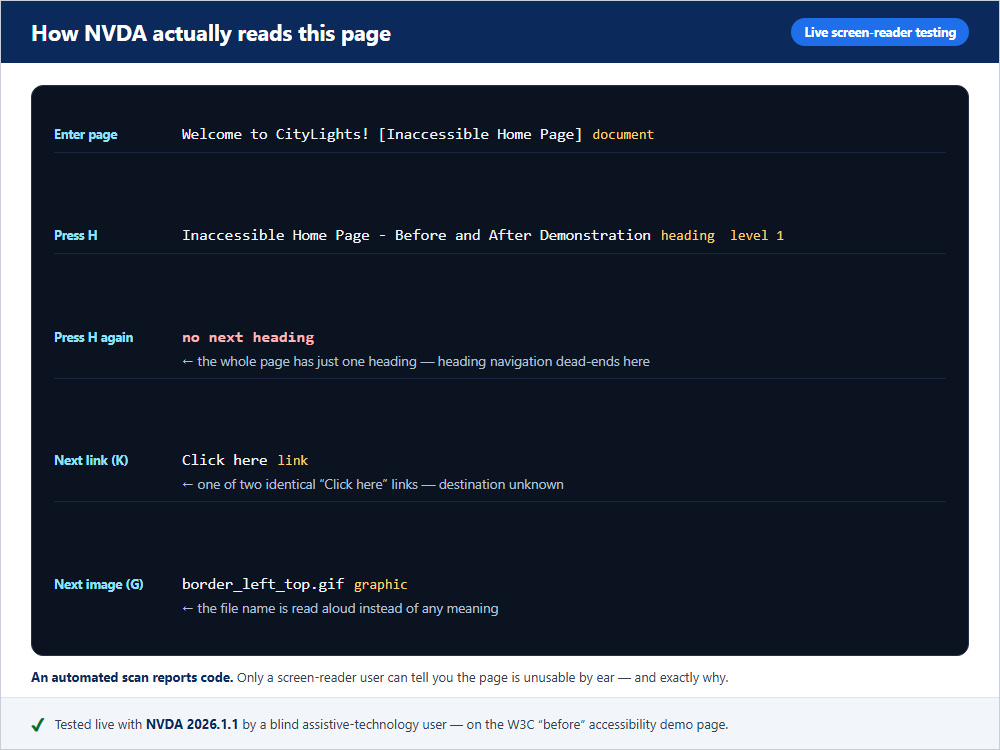Click the Live screen-reader testing badge
The image size is (1000, 750).
[879, 32]
